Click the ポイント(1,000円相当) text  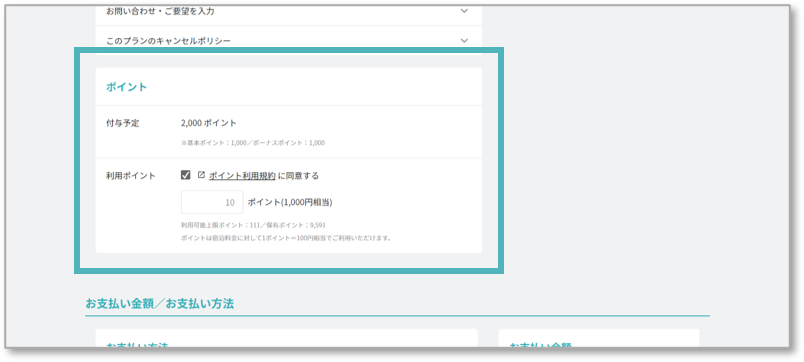(290, 203)
